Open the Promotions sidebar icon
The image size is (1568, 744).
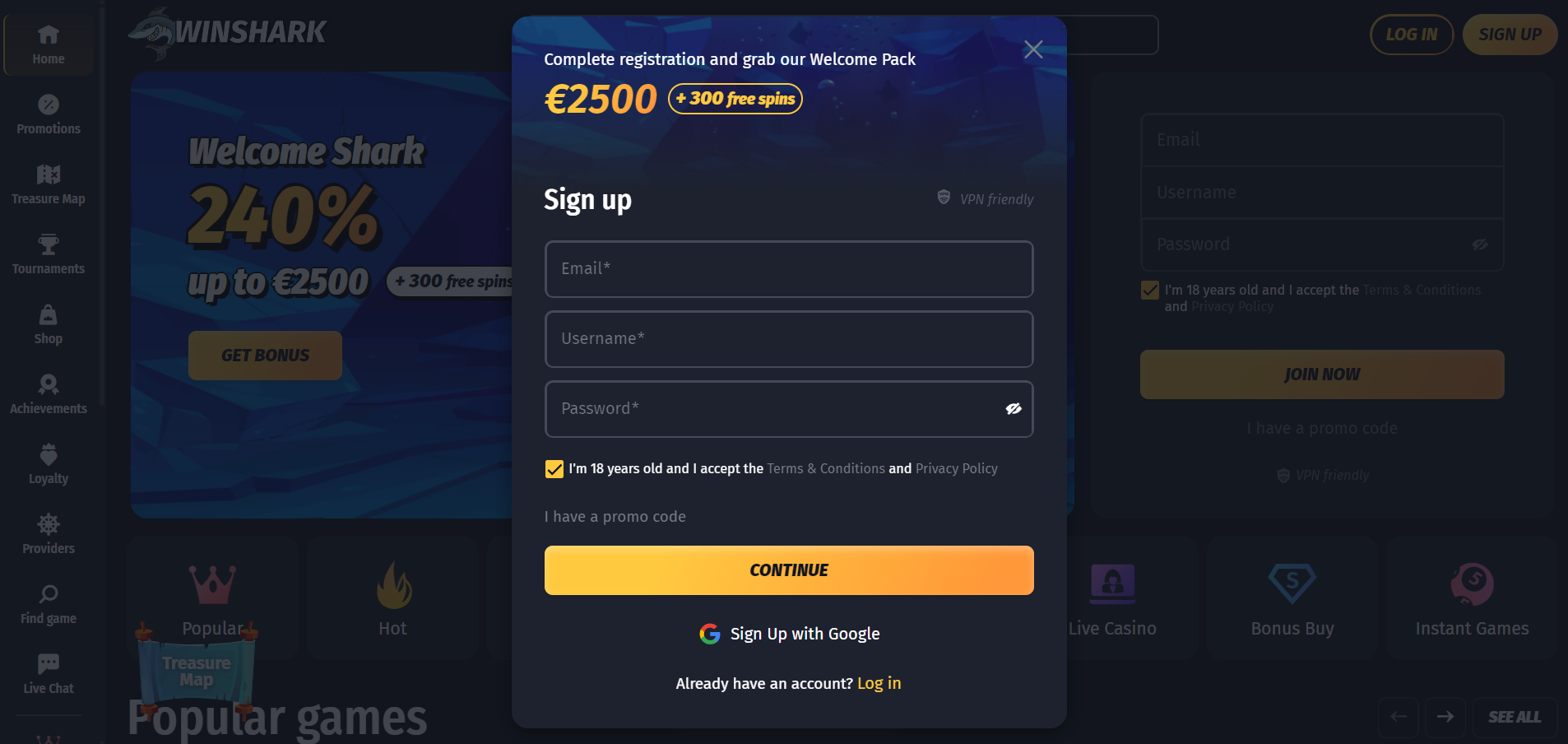click(49, 105)
